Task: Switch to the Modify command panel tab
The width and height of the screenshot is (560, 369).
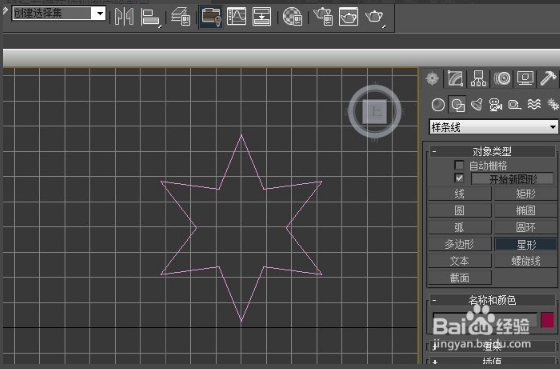Action: (455, 78)
